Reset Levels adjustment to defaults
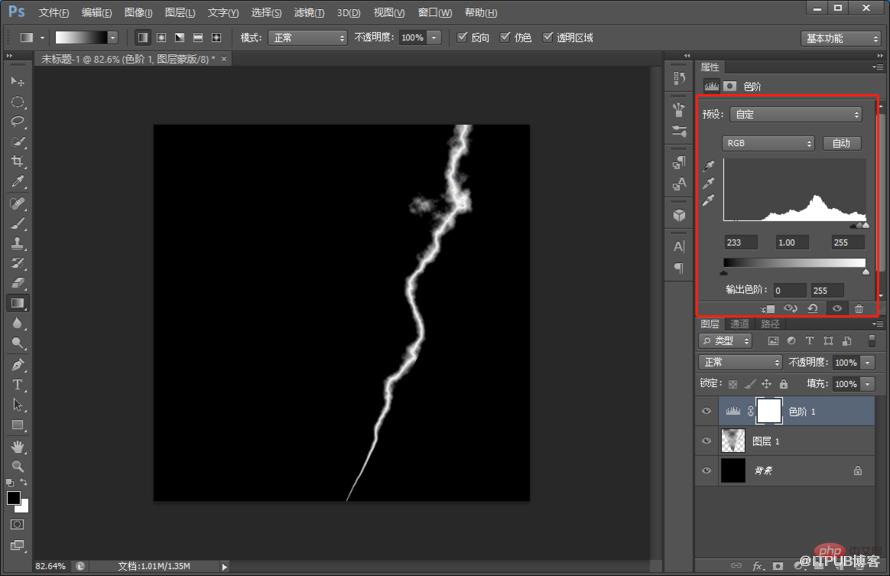The height and width of the screenshot is (576, 890). [813, 308]
